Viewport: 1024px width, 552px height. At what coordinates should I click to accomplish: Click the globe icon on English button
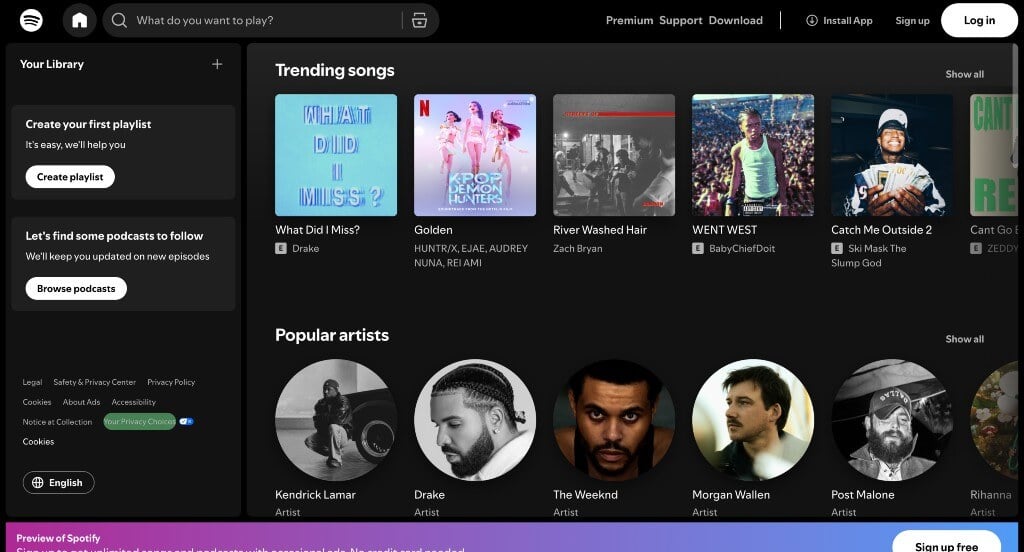click(x=38, y=483)
